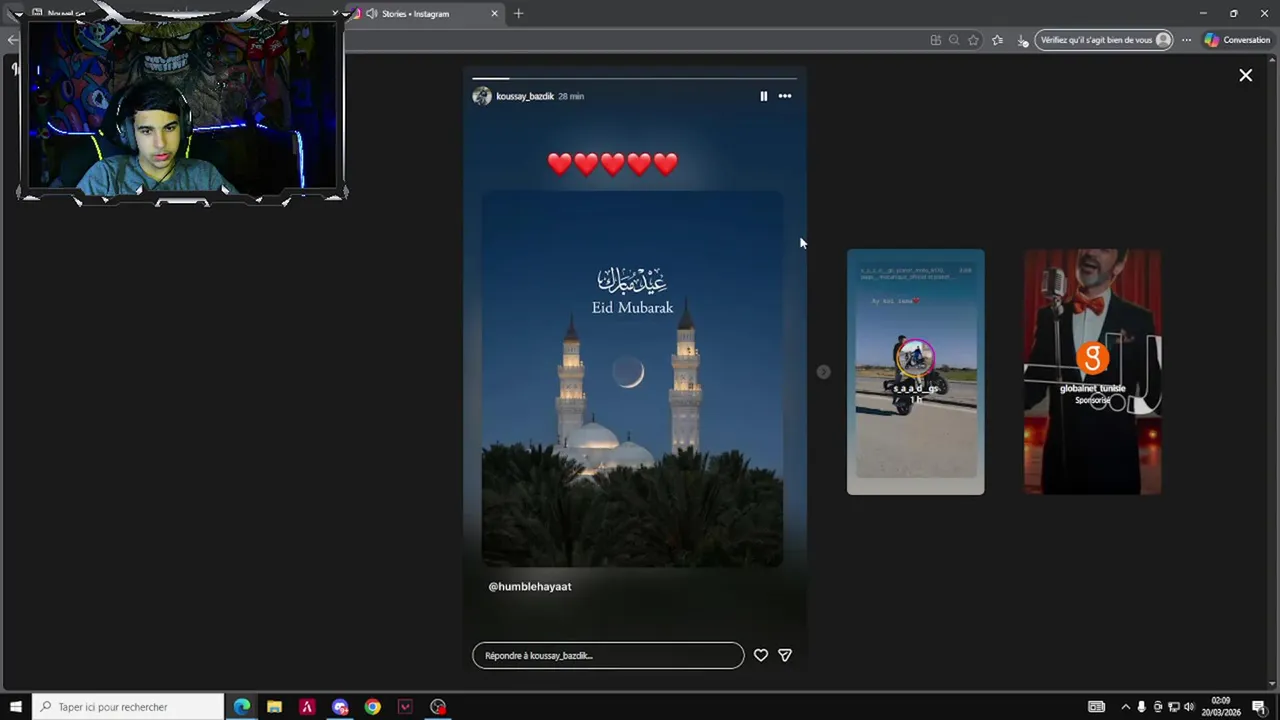Add page to favorites star

[x=973, y=40]
